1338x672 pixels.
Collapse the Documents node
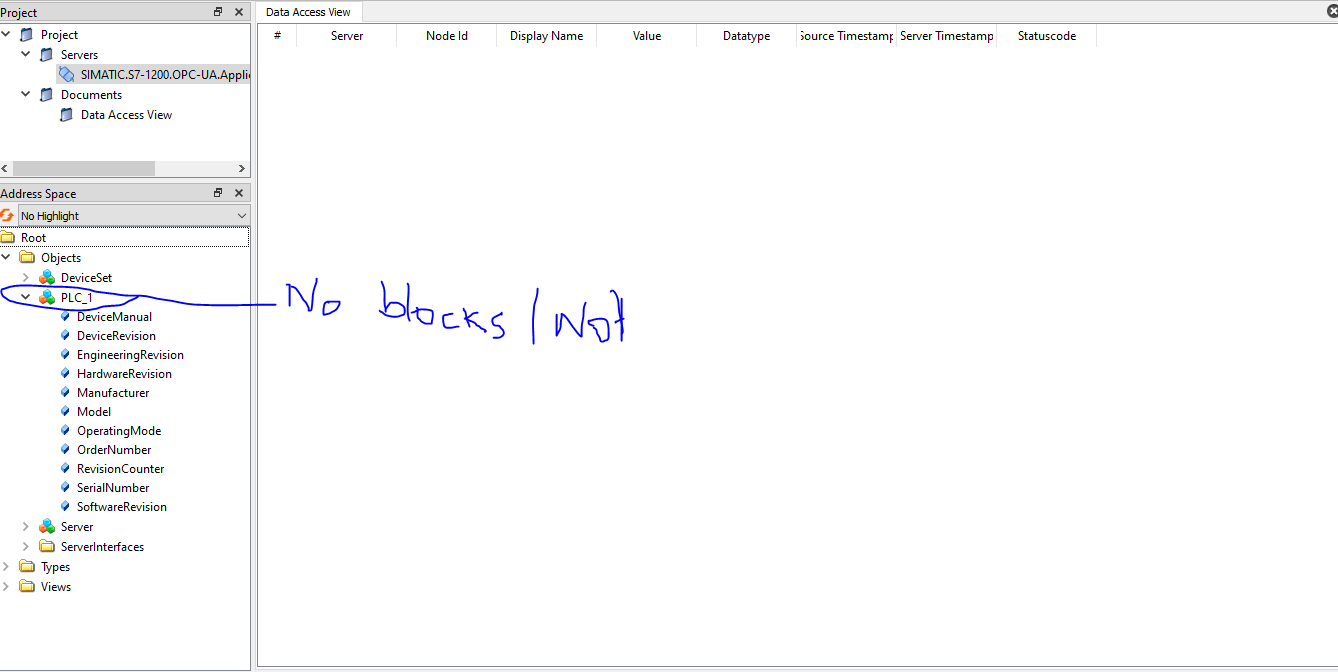pos(26,95)
